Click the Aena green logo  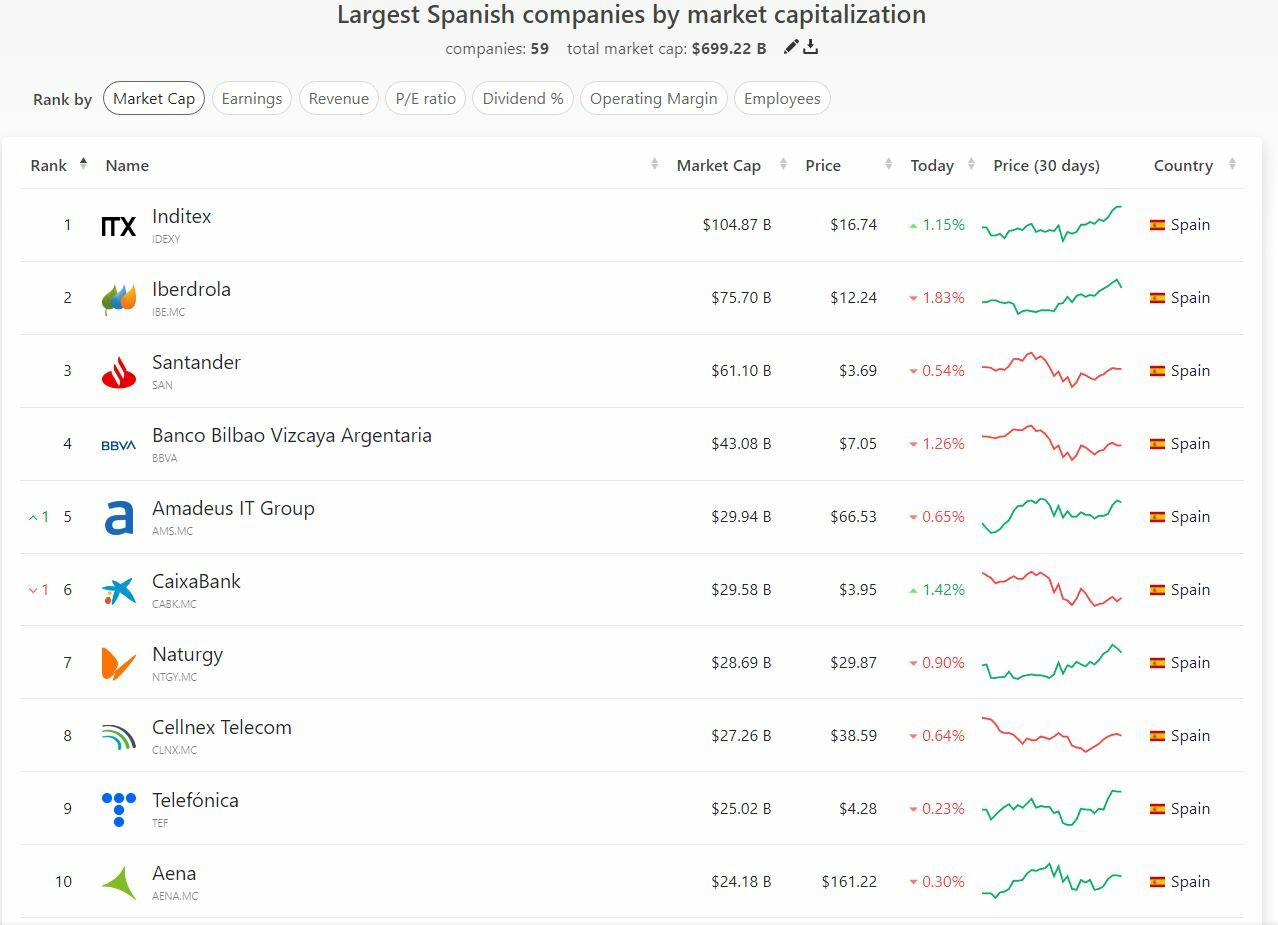pyautogui.click(x=118, y=882)
